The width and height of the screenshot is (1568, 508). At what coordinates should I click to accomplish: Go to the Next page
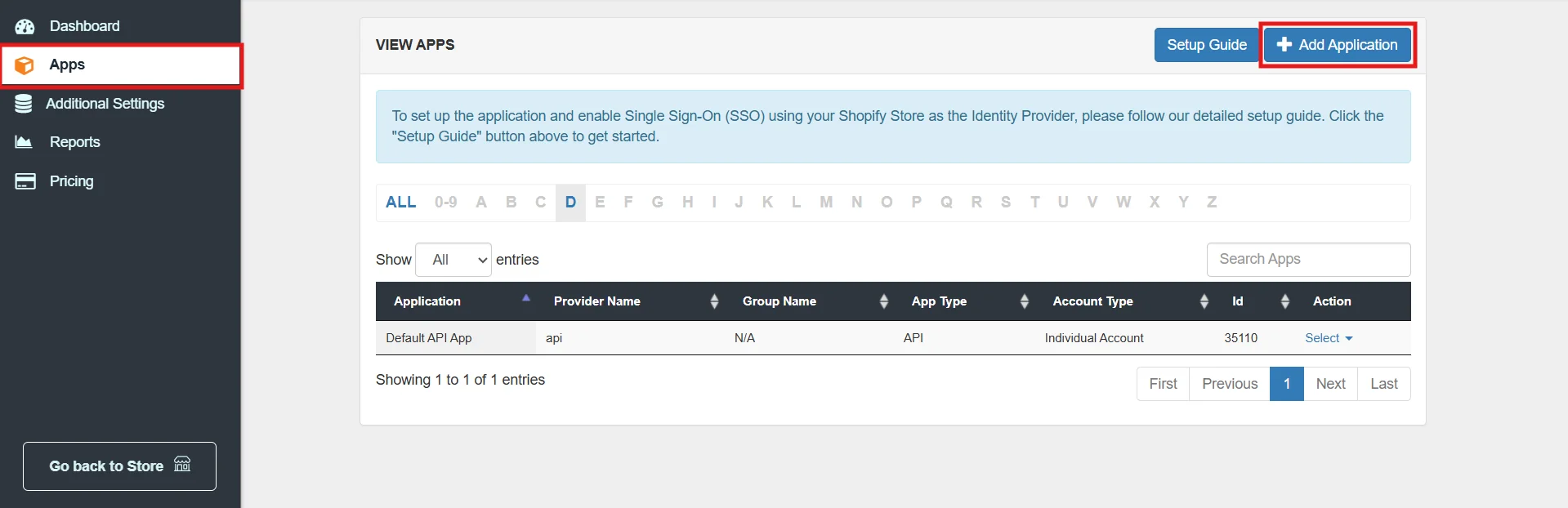(1330, 384)
